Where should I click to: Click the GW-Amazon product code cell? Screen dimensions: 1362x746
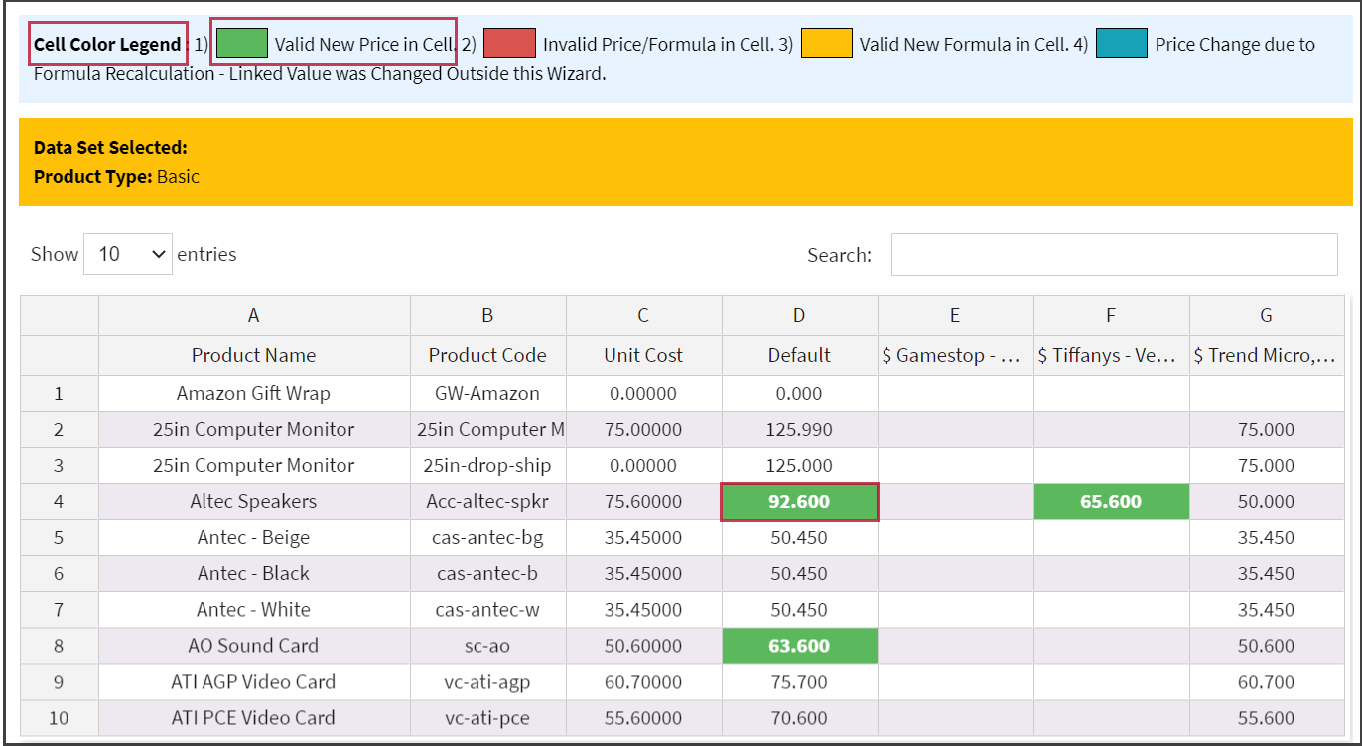click(488, 394)
